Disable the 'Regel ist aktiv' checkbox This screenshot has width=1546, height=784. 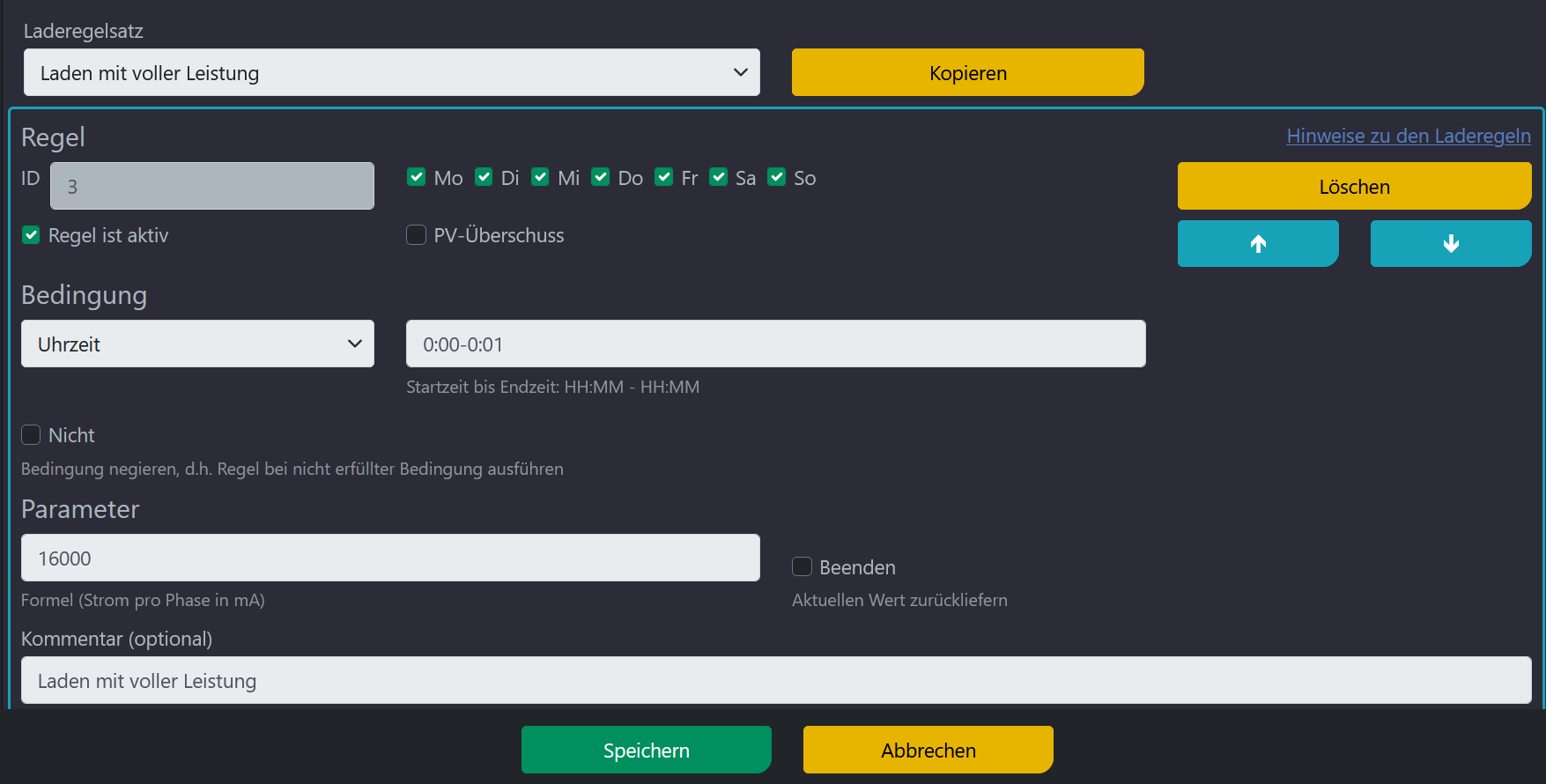(31, 235)
